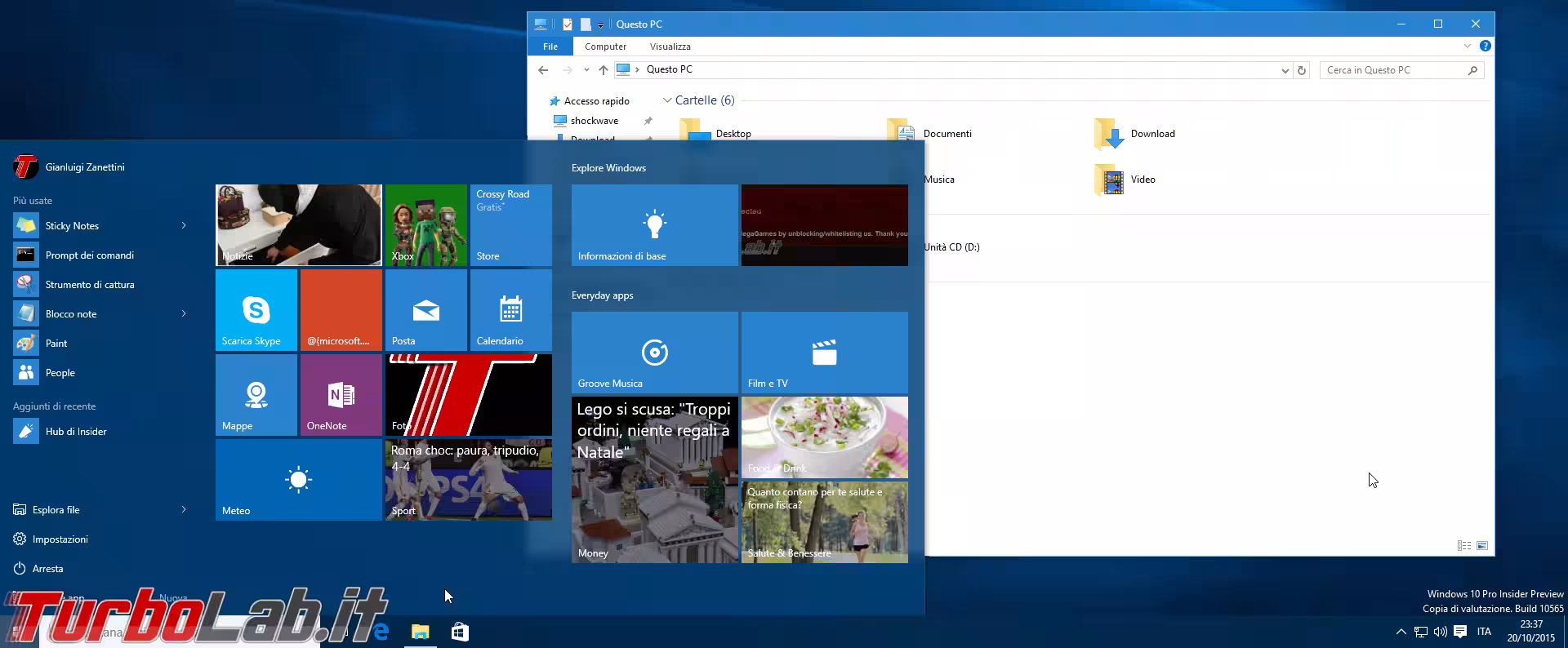1568x648 pixels.
Task: Launch the OneNote tile
Action: tap(341, 395)
